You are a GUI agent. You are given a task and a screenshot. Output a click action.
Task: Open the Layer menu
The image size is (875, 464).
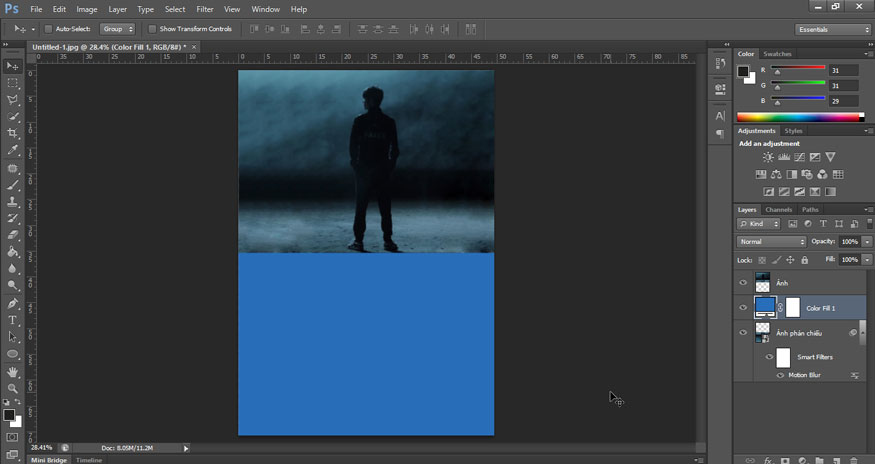(117, 9)
